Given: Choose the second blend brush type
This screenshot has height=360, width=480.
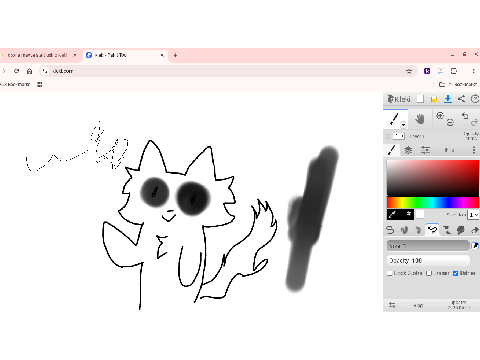Looking at the screenshot, I should [404, 230].
